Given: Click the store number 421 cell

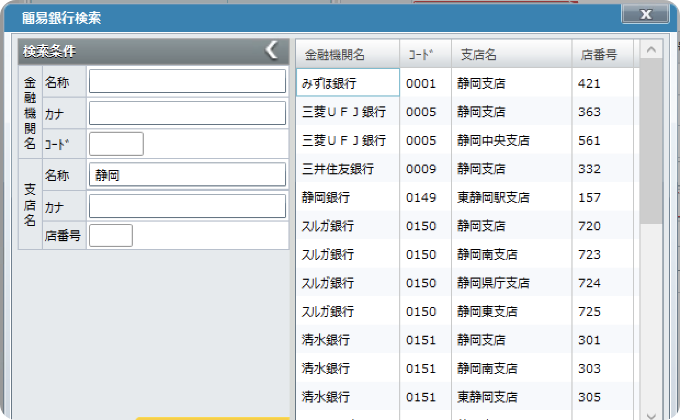Looking at the screenshot, I should 603,83.
